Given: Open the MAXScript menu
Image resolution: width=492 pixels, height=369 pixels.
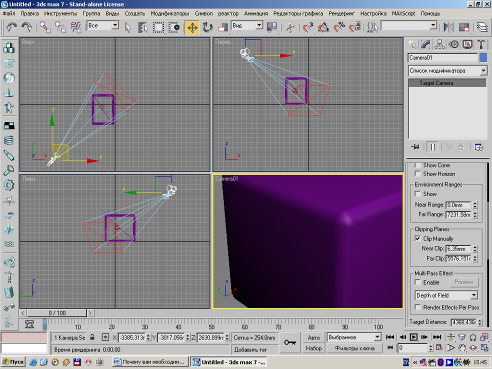Looking at the screenshot, I should (403, 13).
